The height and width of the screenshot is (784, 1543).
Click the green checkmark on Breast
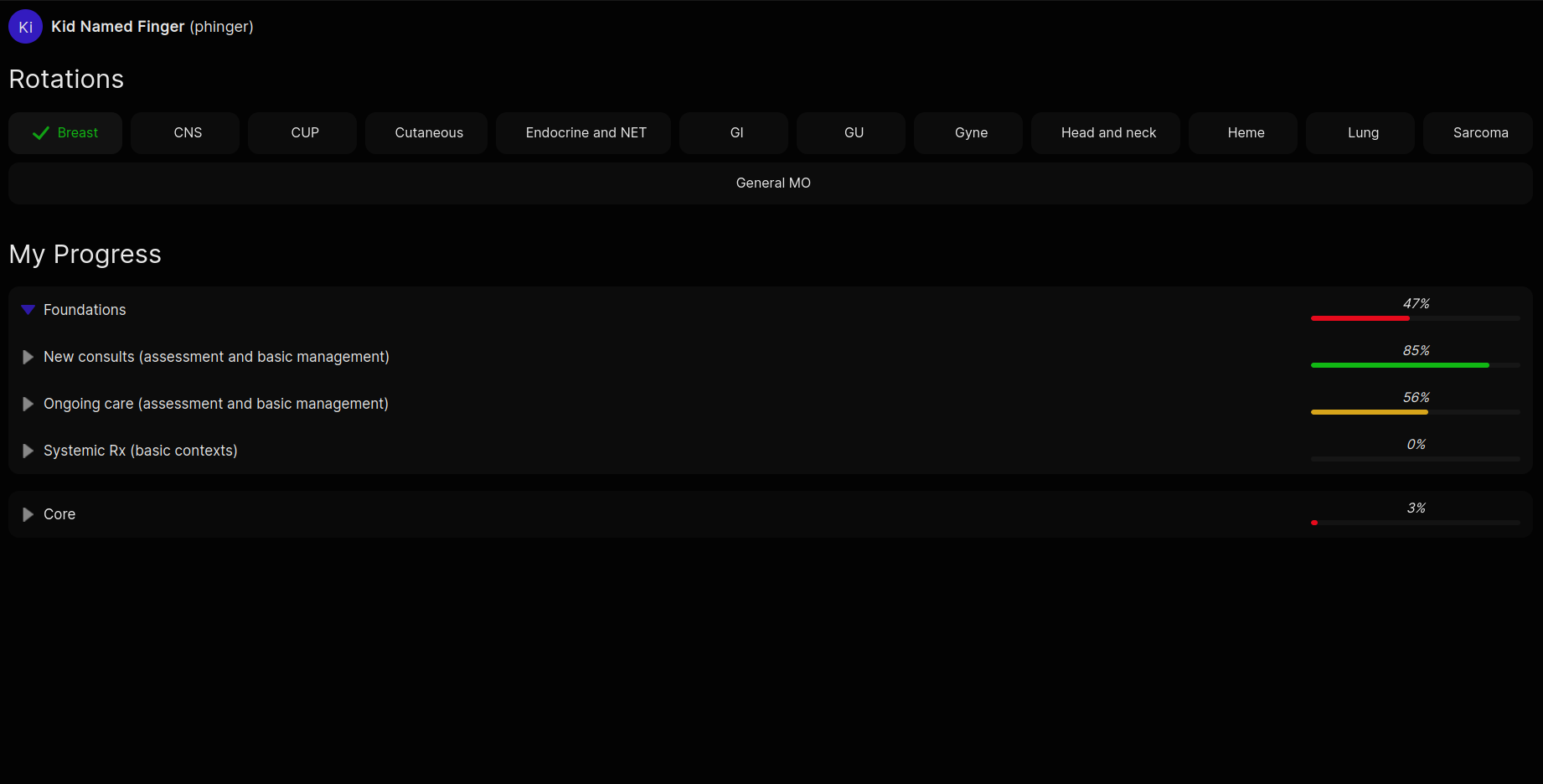40,133
